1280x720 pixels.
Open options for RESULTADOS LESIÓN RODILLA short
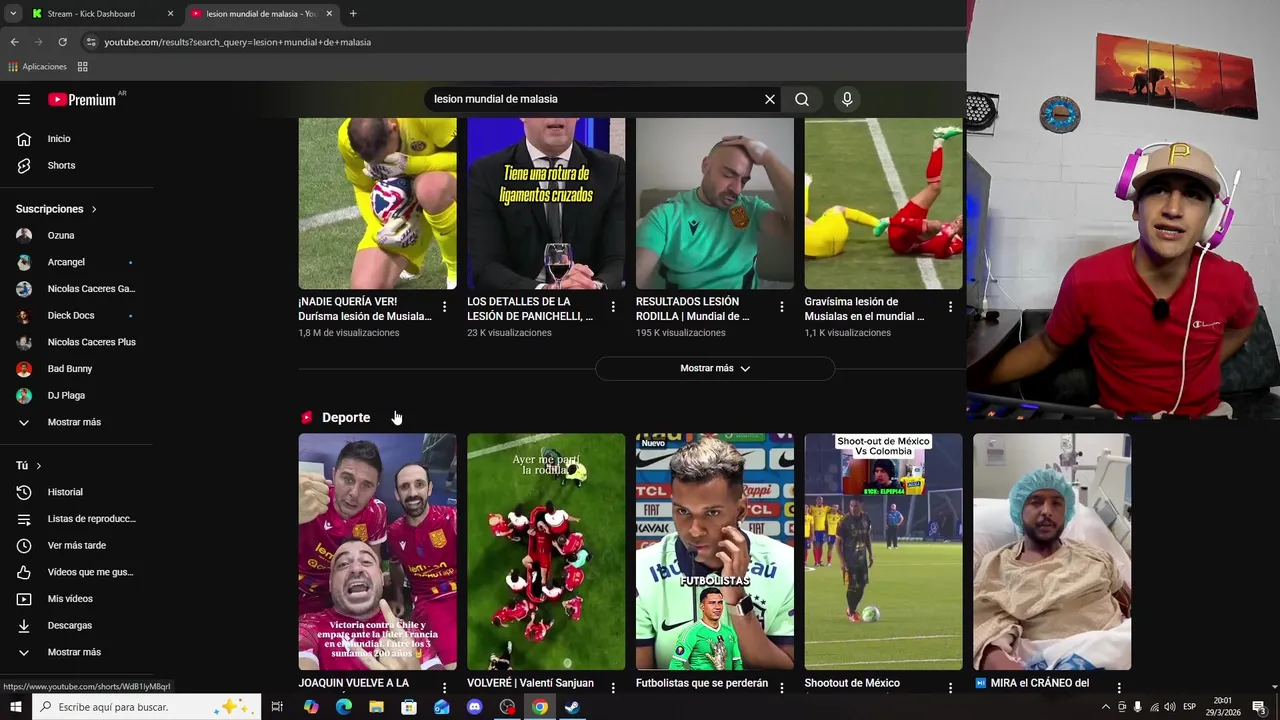pyautogui.click(x=782, y=307)
